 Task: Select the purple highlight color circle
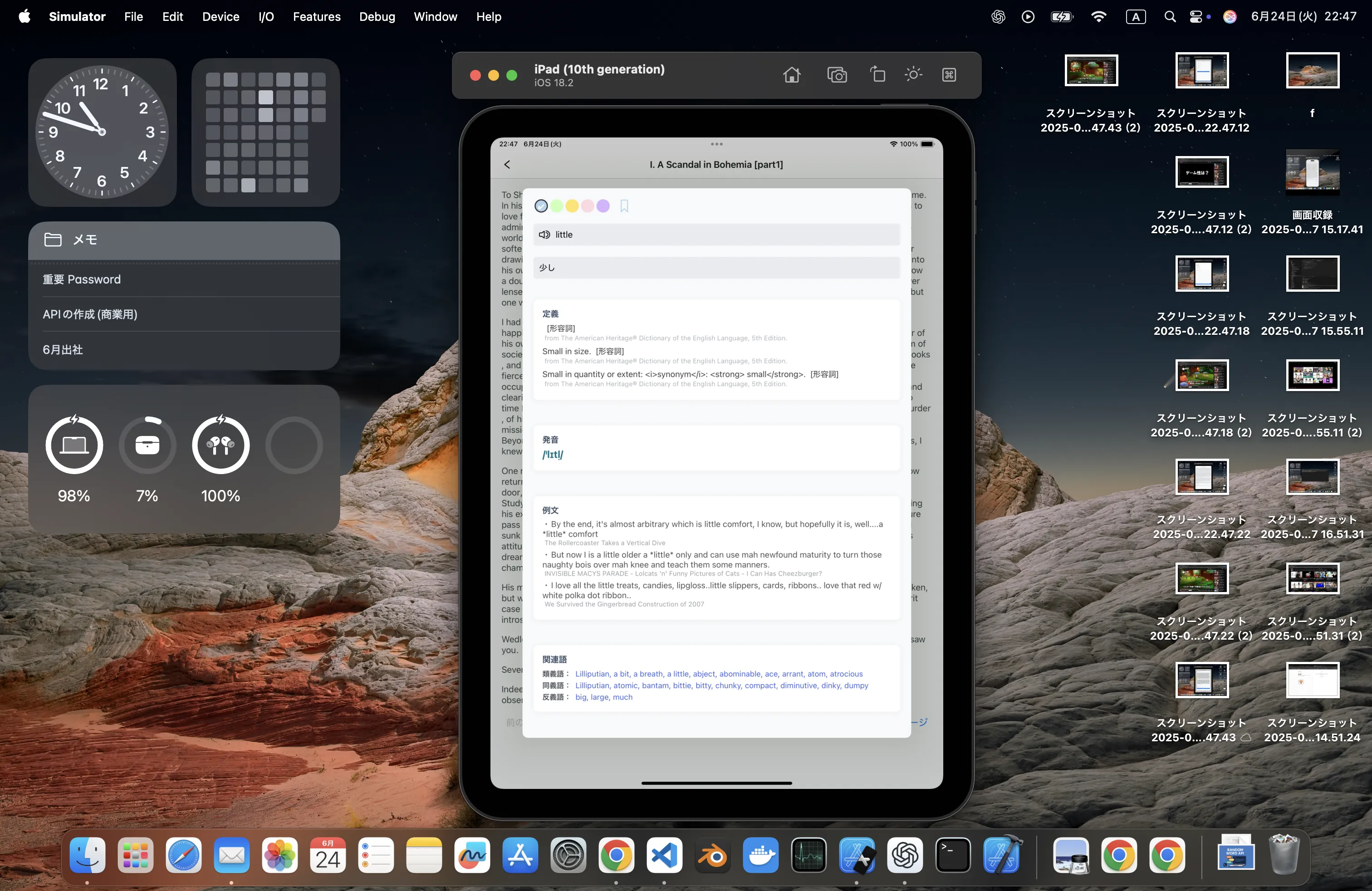coord(603,206)
